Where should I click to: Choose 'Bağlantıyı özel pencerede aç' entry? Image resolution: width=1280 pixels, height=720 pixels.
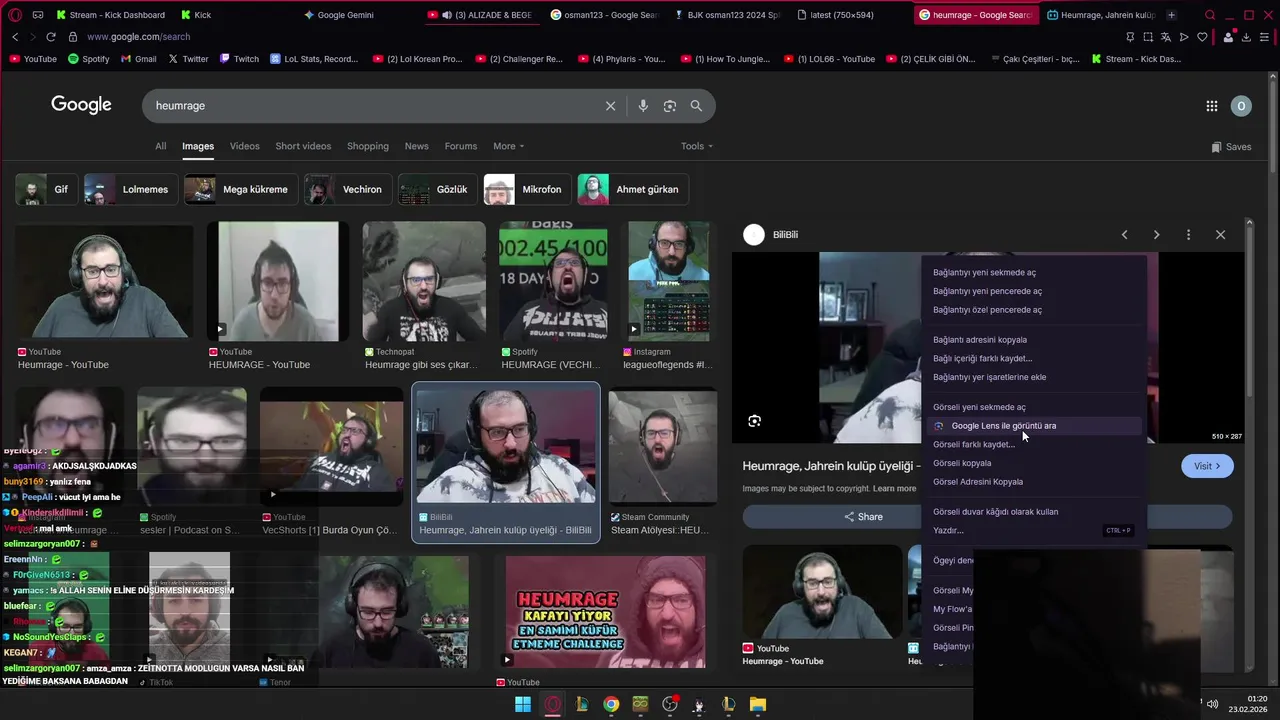1034,310
